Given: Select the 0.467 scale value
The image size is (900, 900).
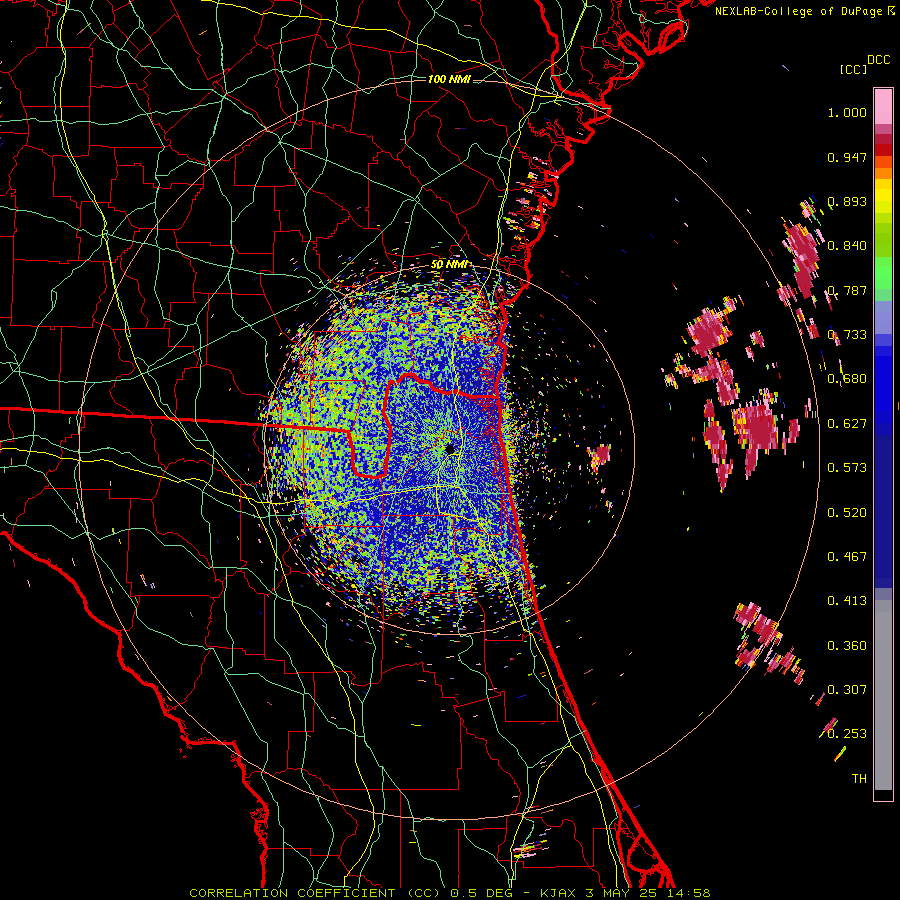Looking at the screenshot, I should pos(847,557).
